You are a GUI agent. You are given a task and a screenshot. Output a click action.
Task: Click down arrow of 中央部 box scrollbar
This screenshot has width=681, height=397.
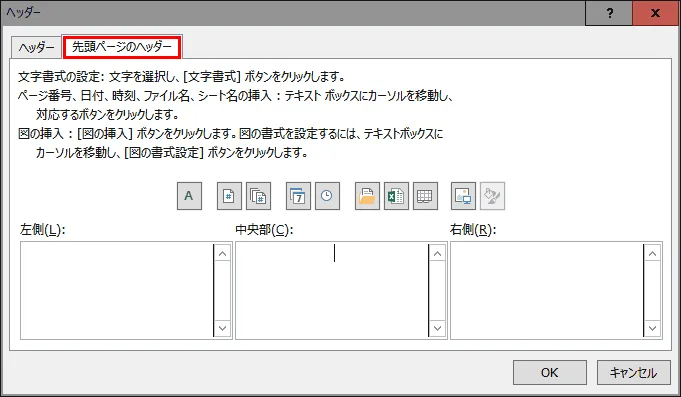coord(437,328)
